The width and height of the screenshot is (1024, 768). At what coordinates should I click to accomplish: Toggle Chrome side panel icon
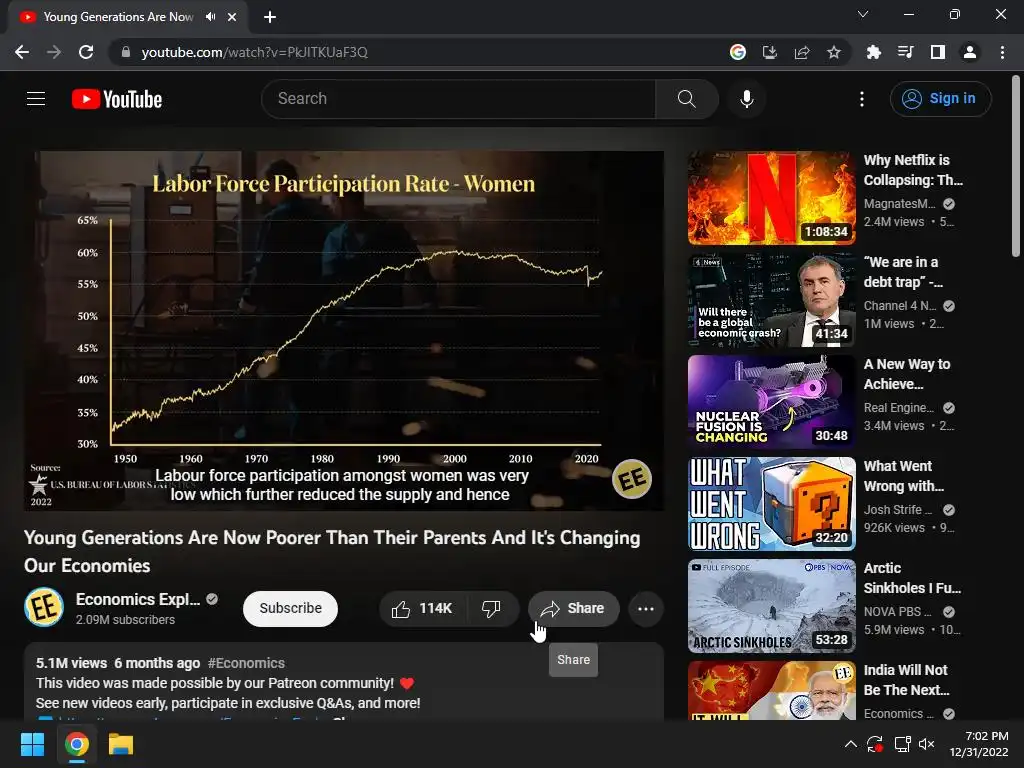pyautogui.click(x=938, y=52)
